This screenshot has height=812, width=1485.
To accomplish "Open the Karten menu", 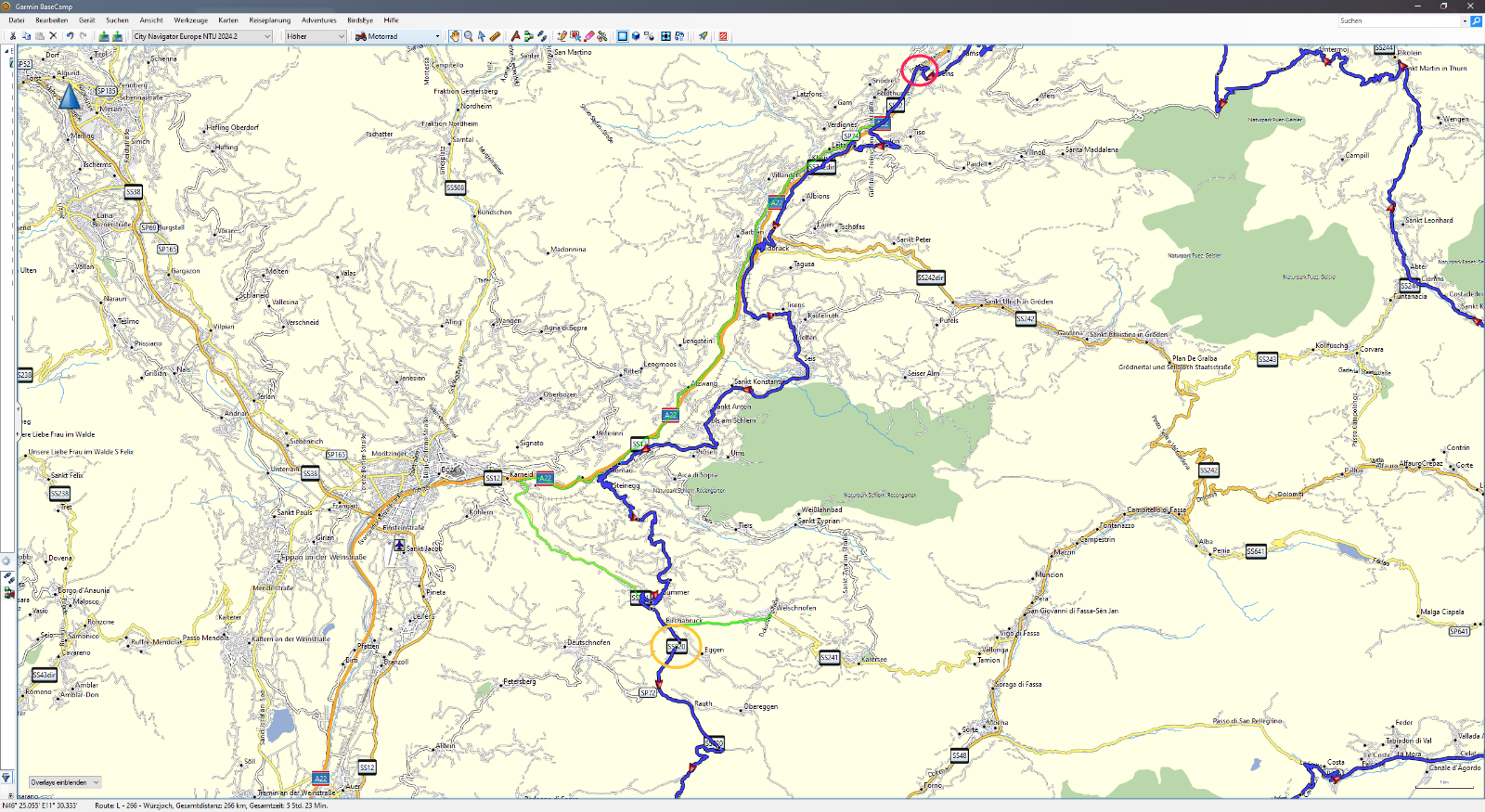I will tap(228, 20).
